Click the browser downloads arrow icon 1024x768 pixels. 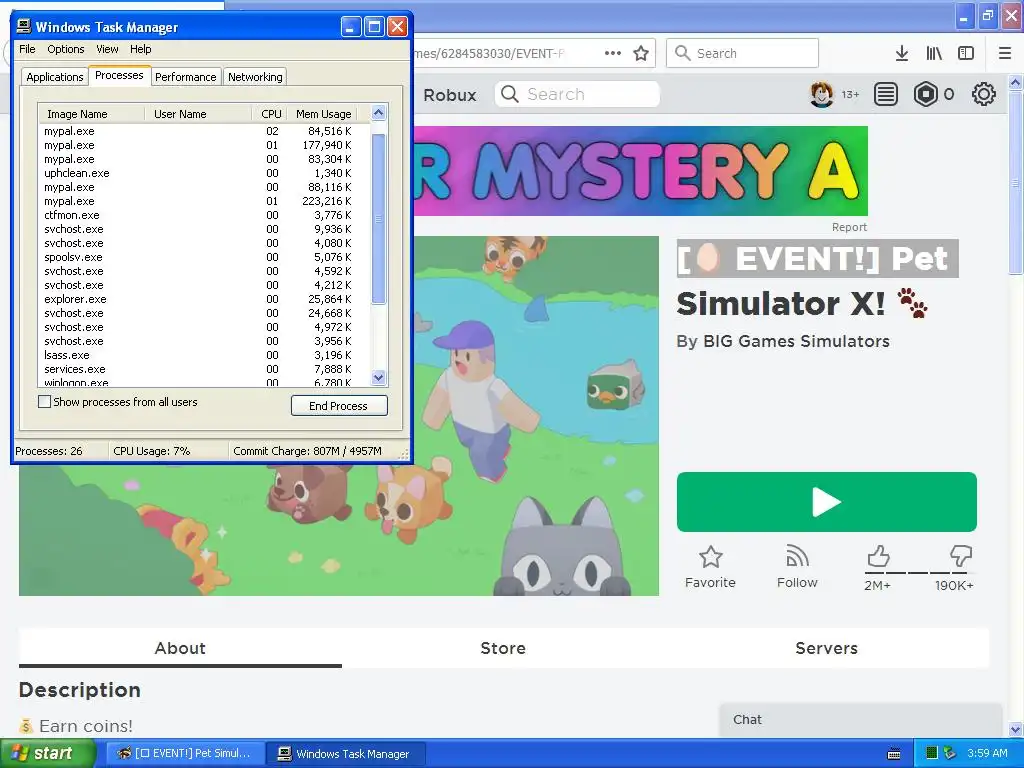click(x=901, y=54)
